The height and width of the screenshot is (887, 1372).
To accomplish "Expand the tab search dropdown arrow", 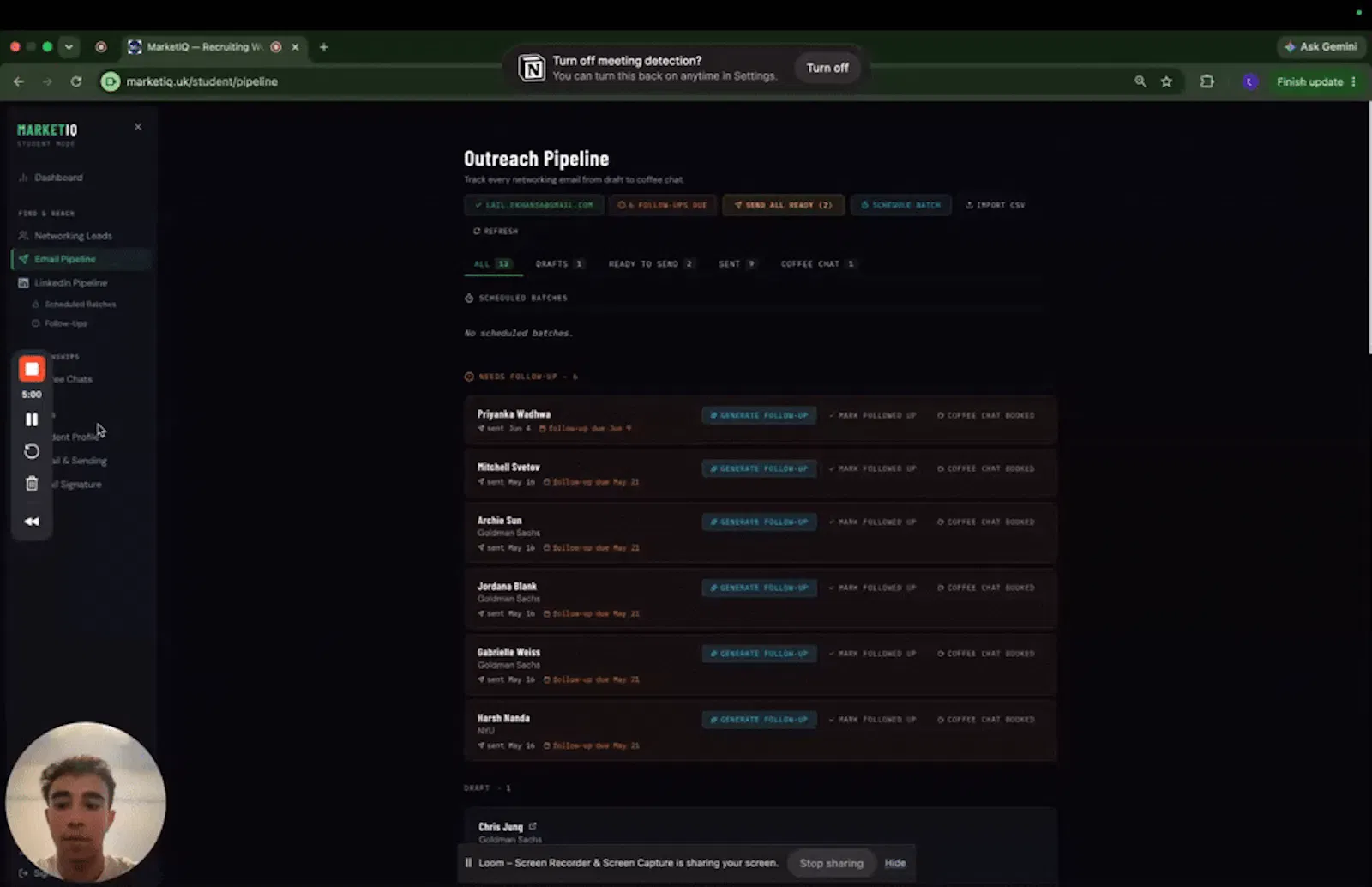I will 69,47.
